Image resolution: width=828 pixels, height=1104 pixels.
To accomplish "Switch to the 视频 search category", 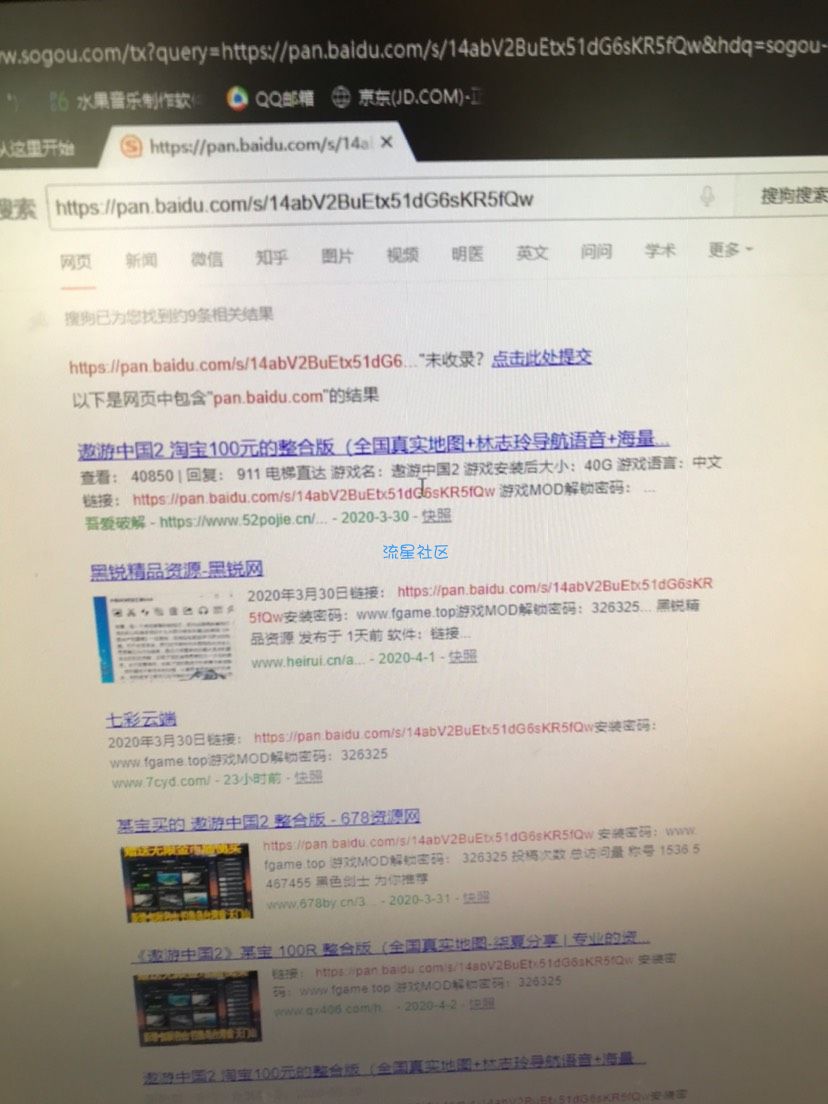I will point(402,255).
